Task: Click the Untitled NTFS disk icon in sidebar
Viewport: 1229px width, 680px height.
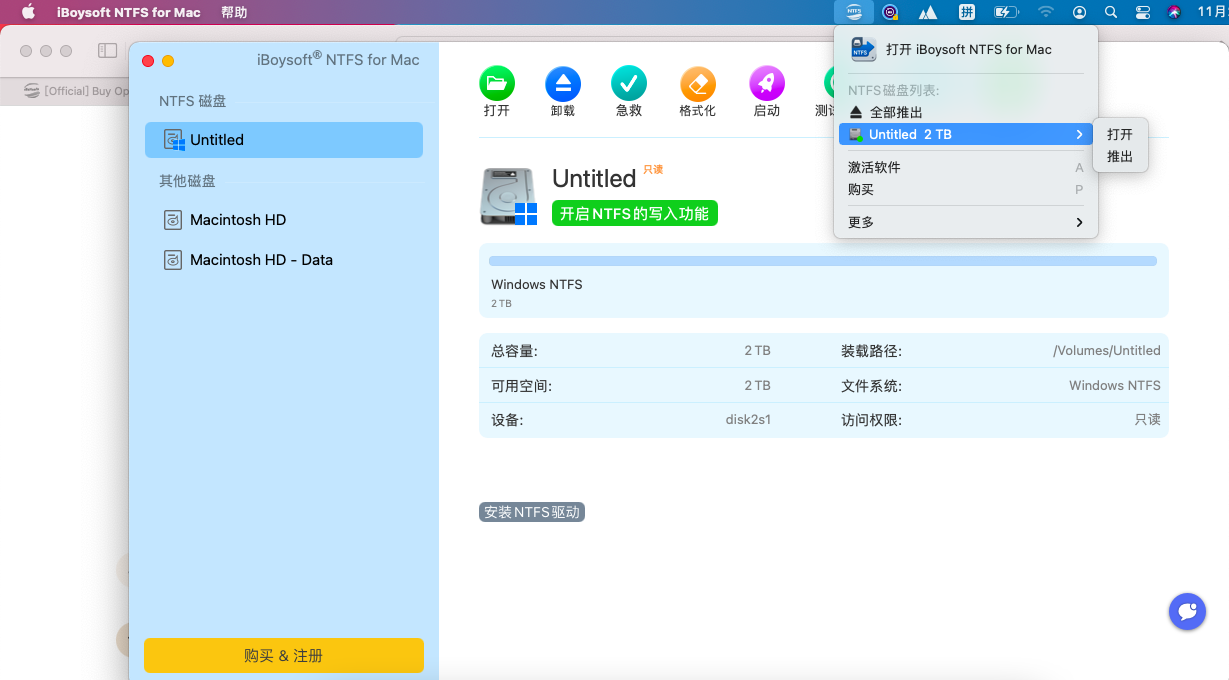Action: point(175,140)
